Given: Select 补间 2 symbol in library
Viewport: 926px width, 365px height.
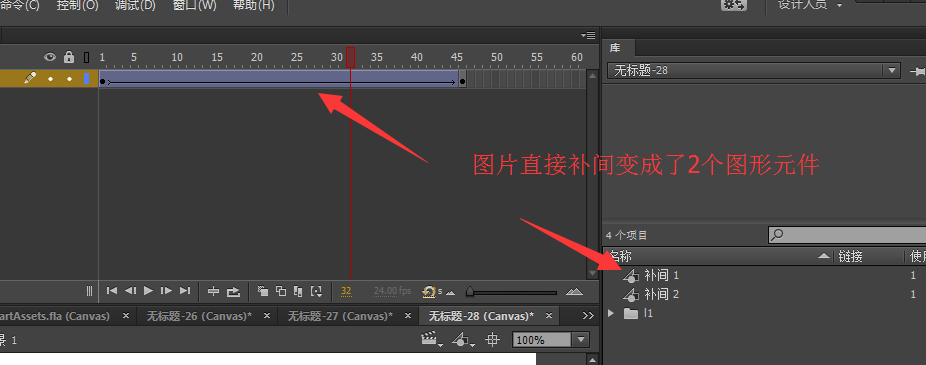Looking at the screenshot, I should (661, 294).
